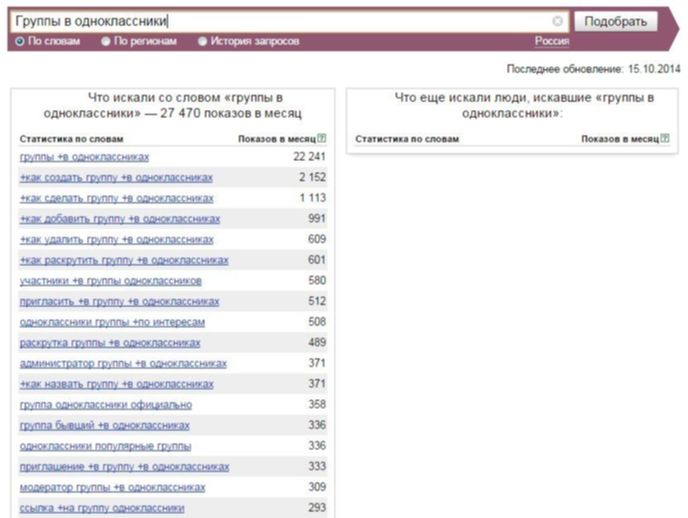Open 'одноклассники популярные группы' link
Screen dimensions: 688x518
coord(106,446)
